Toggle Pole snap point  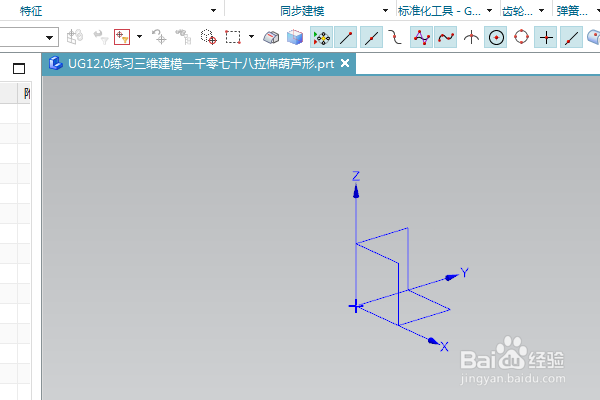[421, 38]
